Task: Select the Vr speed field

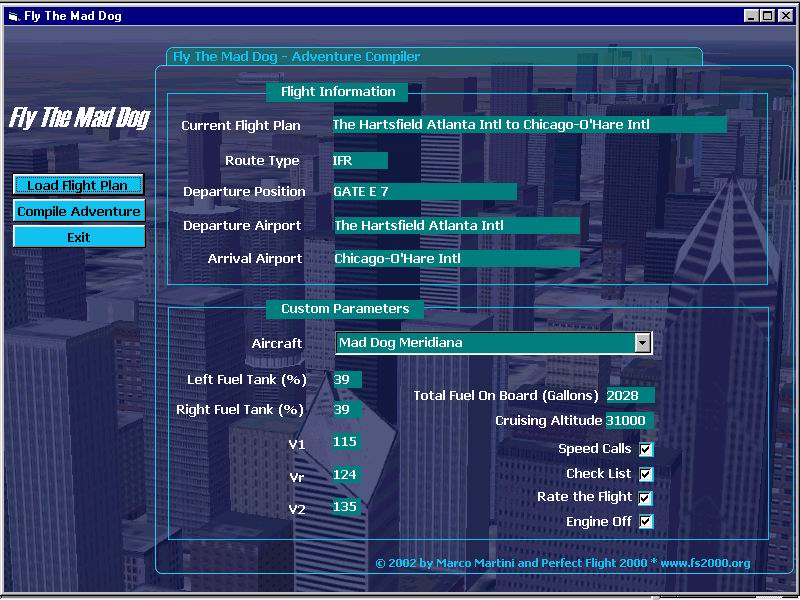Action: [346, 474]
